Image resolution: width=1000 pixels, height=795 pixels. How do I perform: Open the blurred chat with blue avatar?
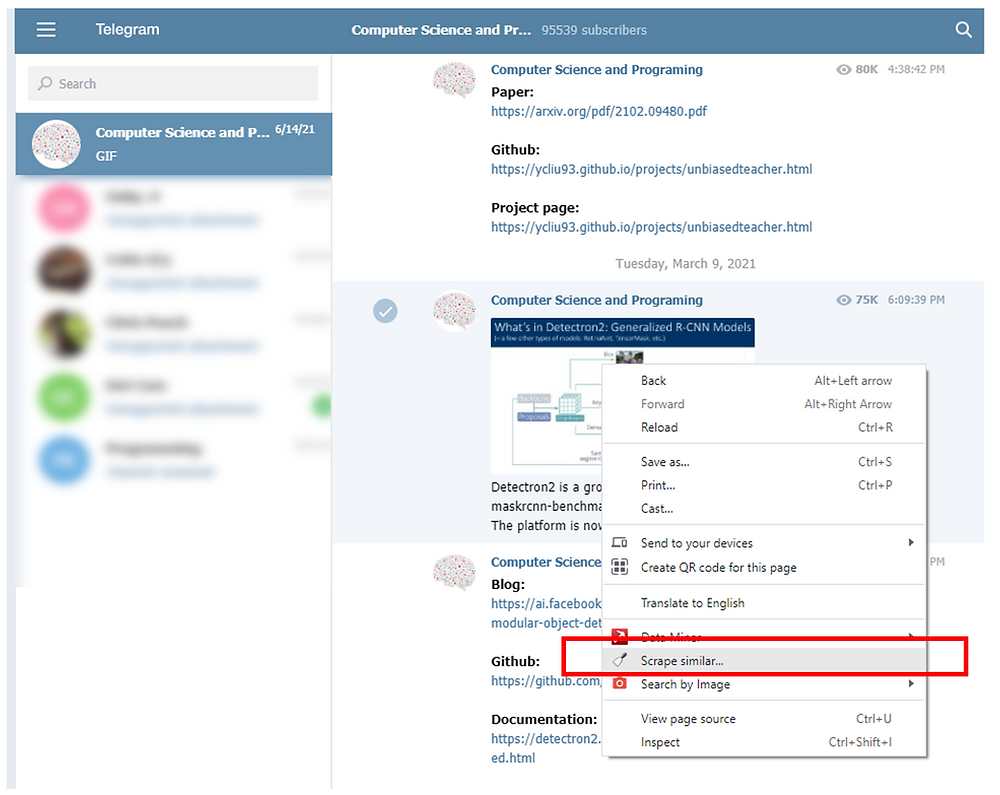[173, 460]
